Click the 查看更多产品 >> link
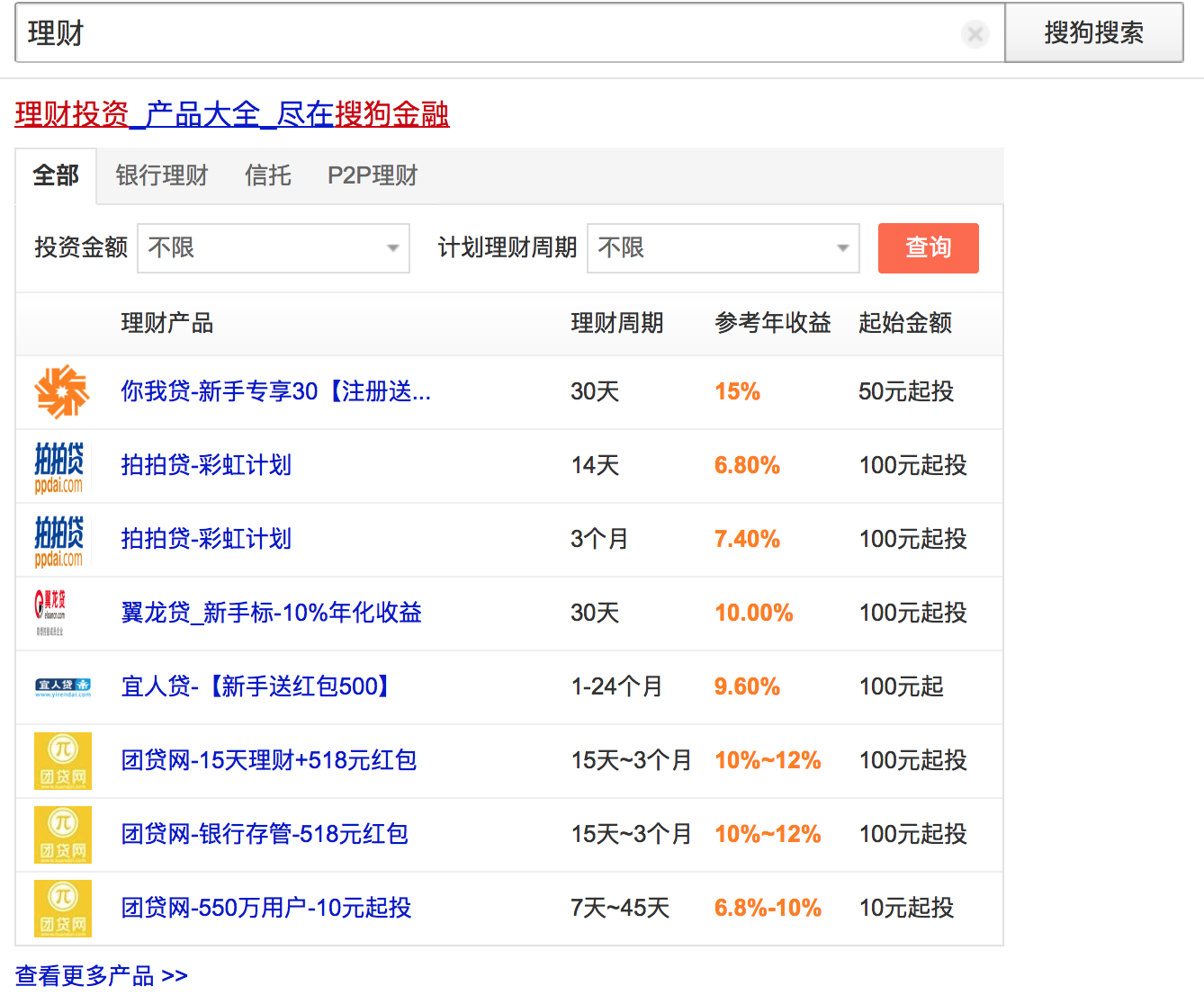The width and height of the screenshot is (1204, 1004). tap(102, 976)
